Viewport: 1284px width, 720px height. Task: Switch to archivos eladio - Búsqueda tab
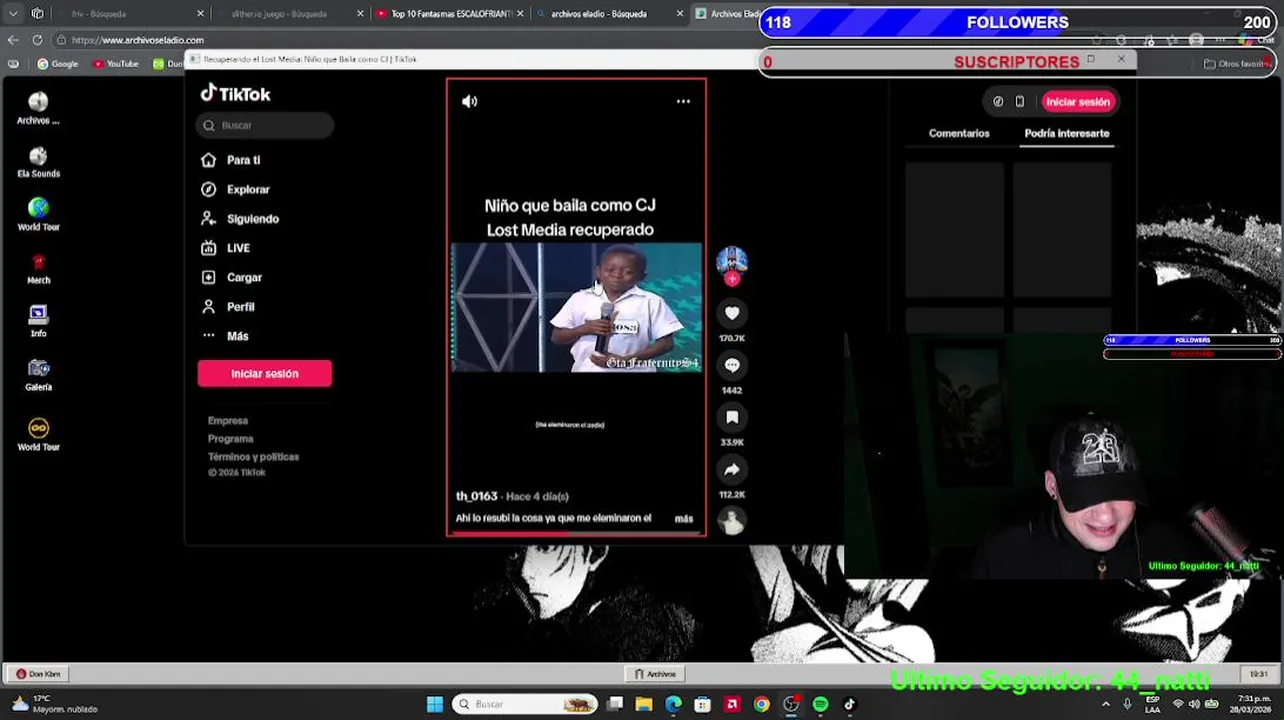tap(610, 14)
